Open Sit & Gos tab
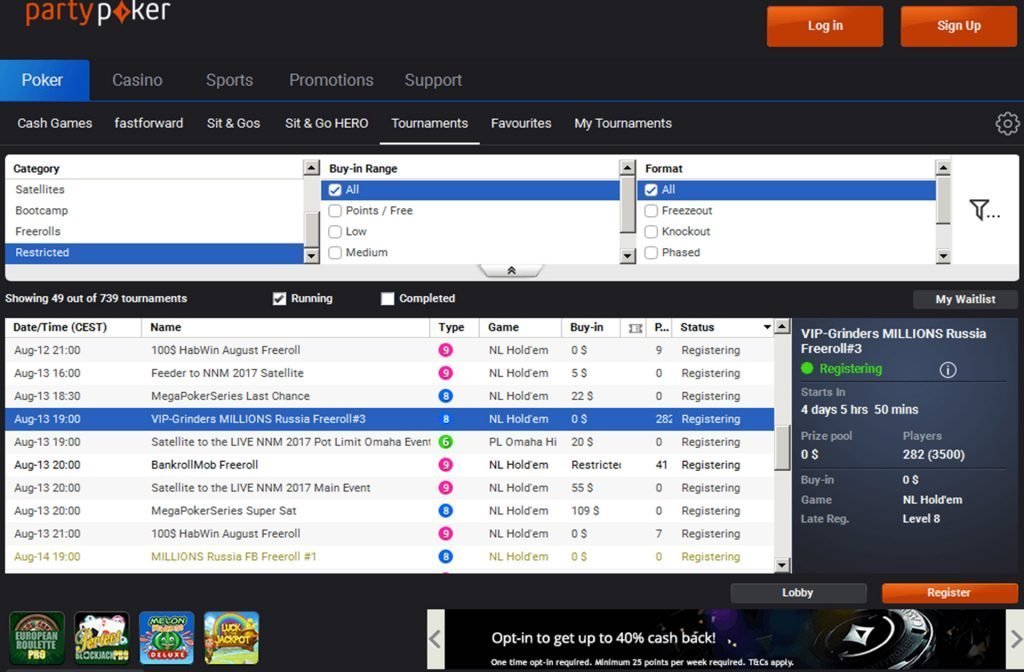This screenshot has height=672, width=1024. (x=233, y=123)
